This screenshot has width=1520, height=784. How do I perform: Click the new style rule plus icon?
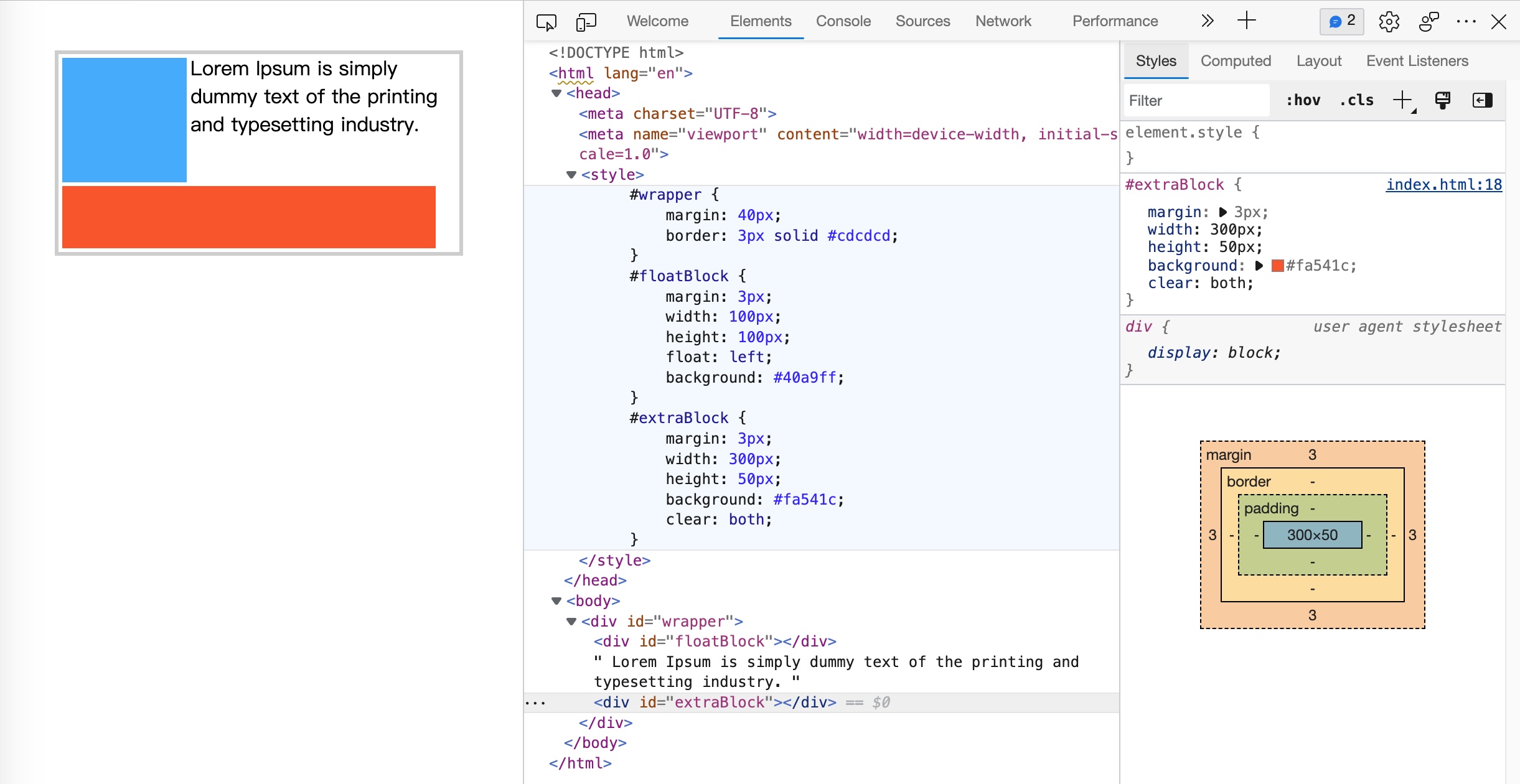point(1403,100)
